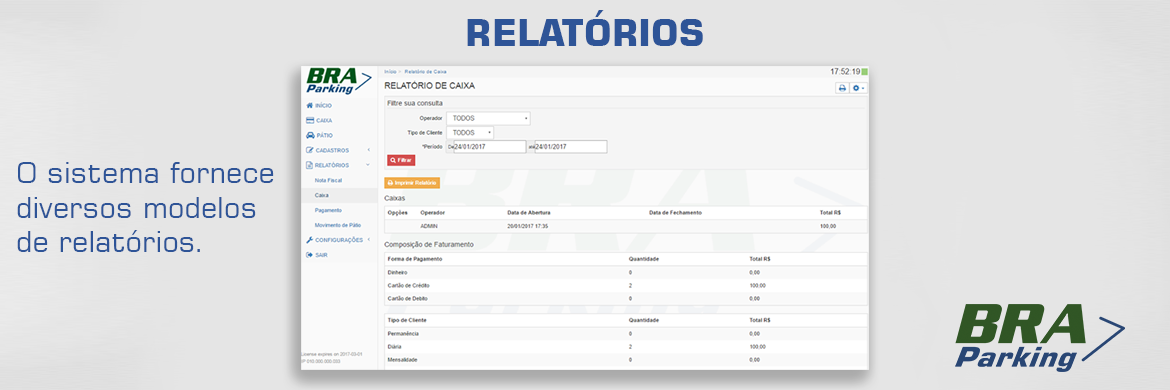This screenshot has width=1170, height=390.
Task: Open the Operador TODOS dropdown
Action: point(488,118)
